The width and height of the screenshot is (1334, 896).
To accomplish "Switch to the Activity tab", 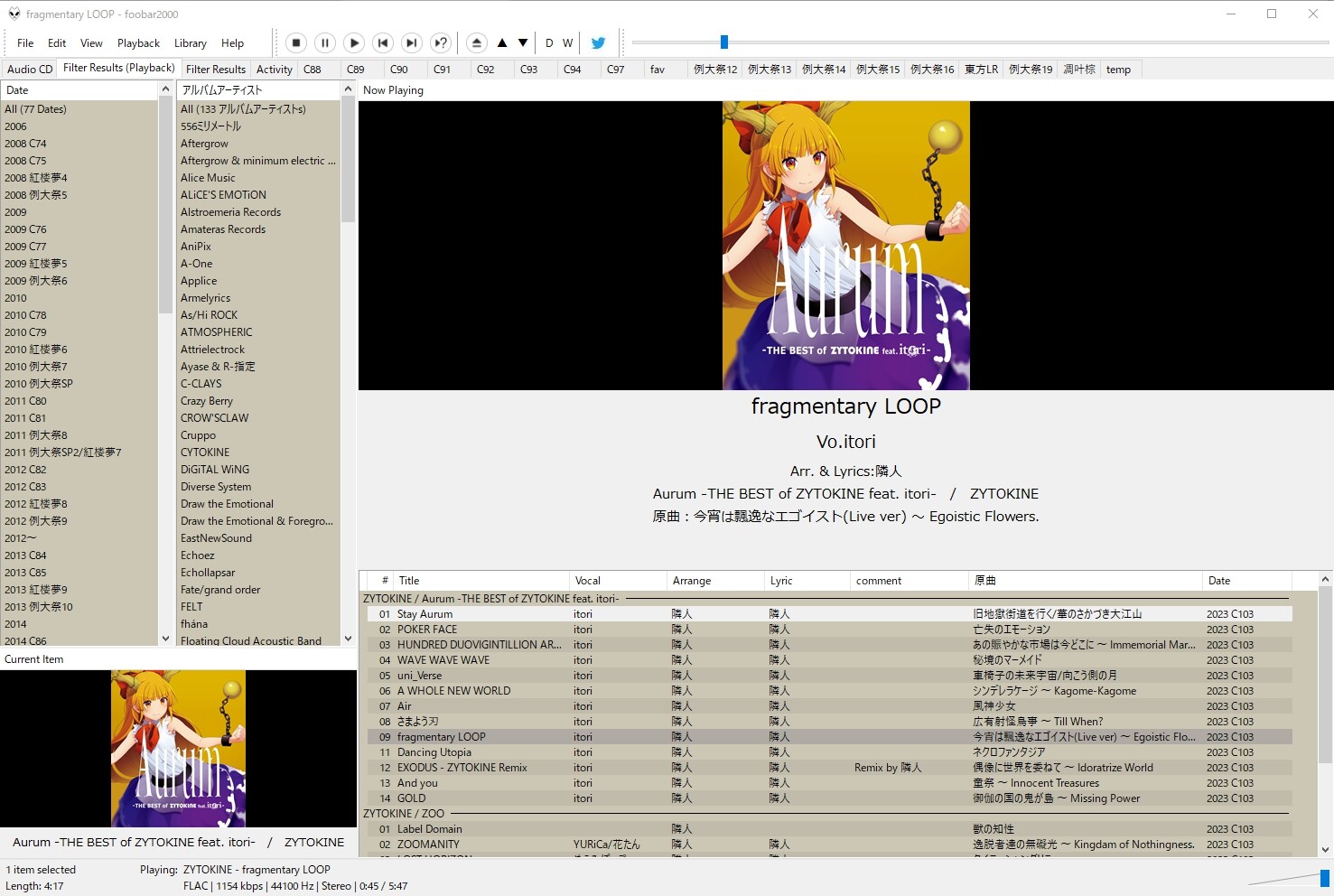I will tap(274, 70).
